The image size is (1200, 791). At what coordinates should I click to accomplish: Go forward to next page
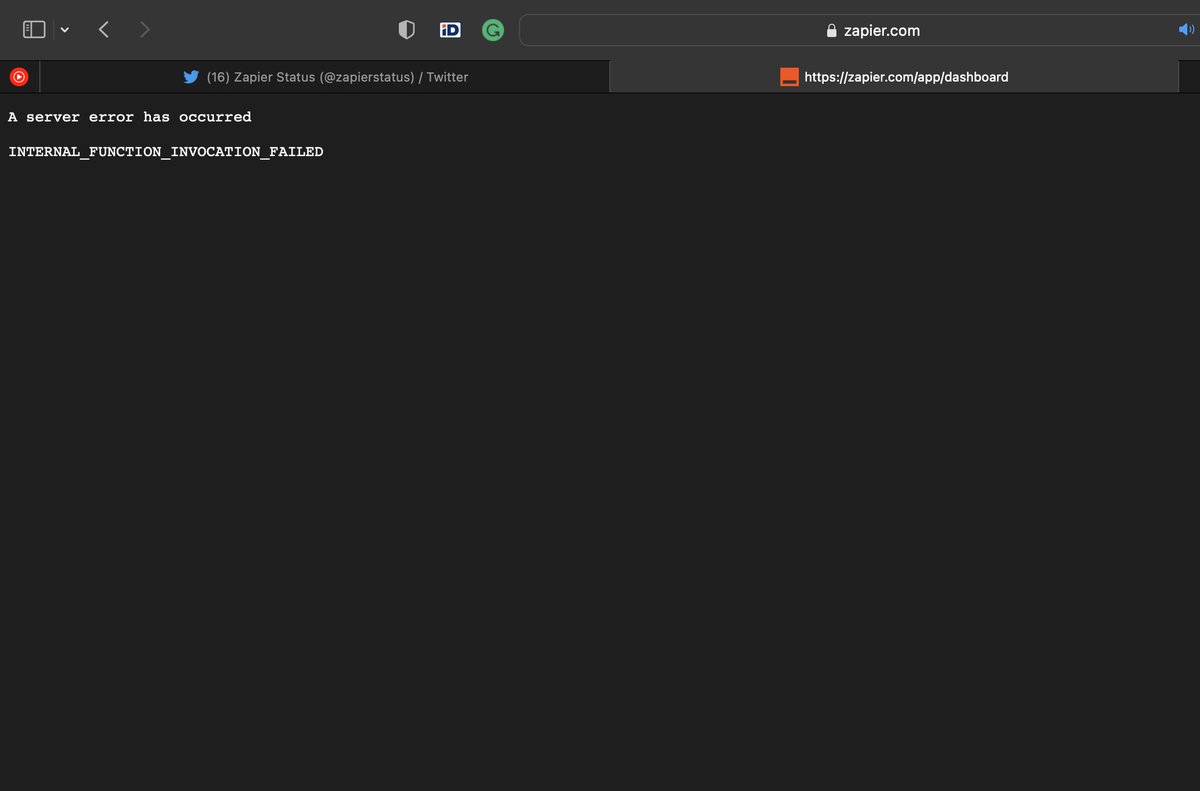point(145,30)
